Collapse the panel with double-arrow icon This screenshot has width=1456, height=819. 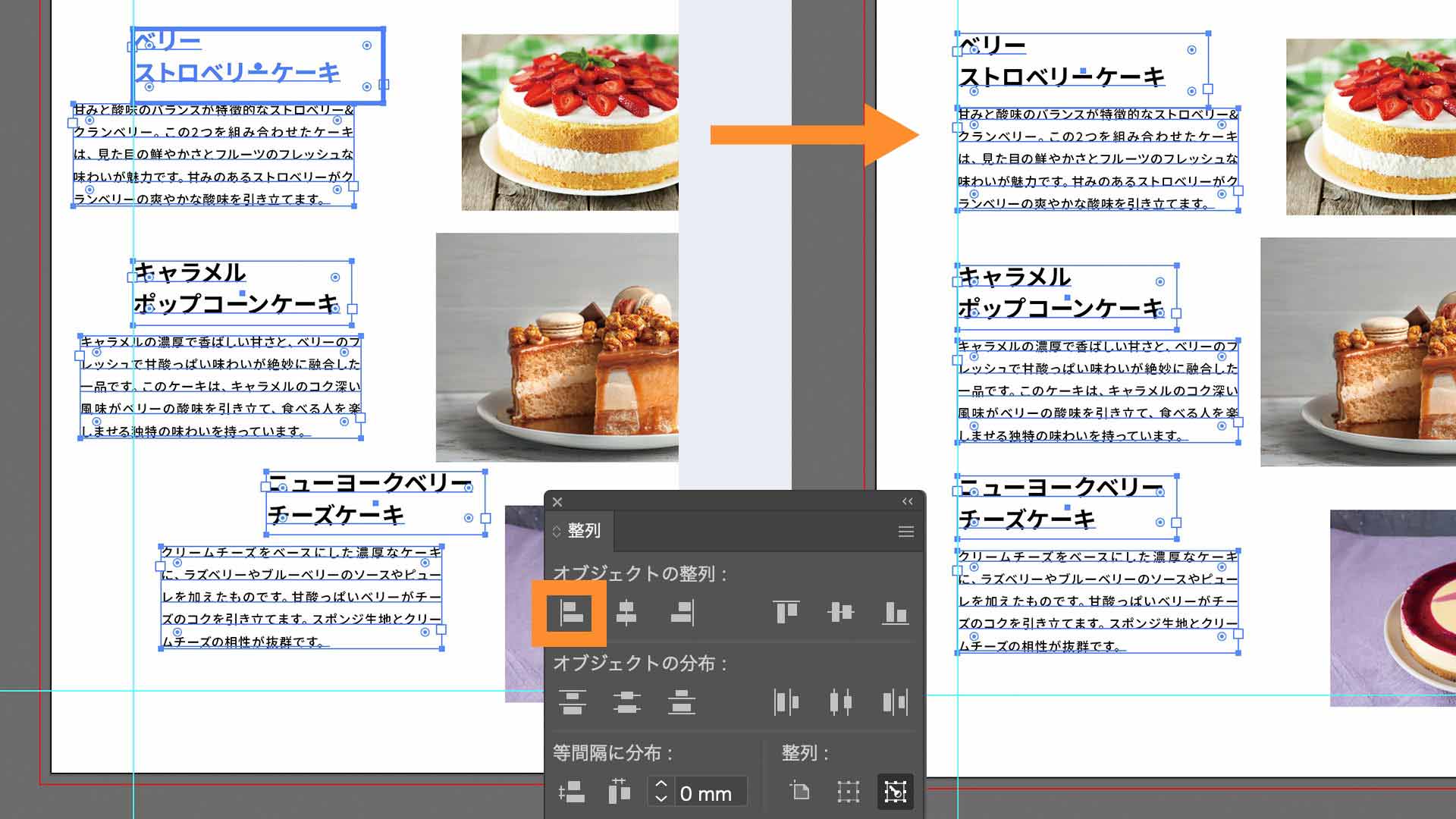(x=907, y=502)
